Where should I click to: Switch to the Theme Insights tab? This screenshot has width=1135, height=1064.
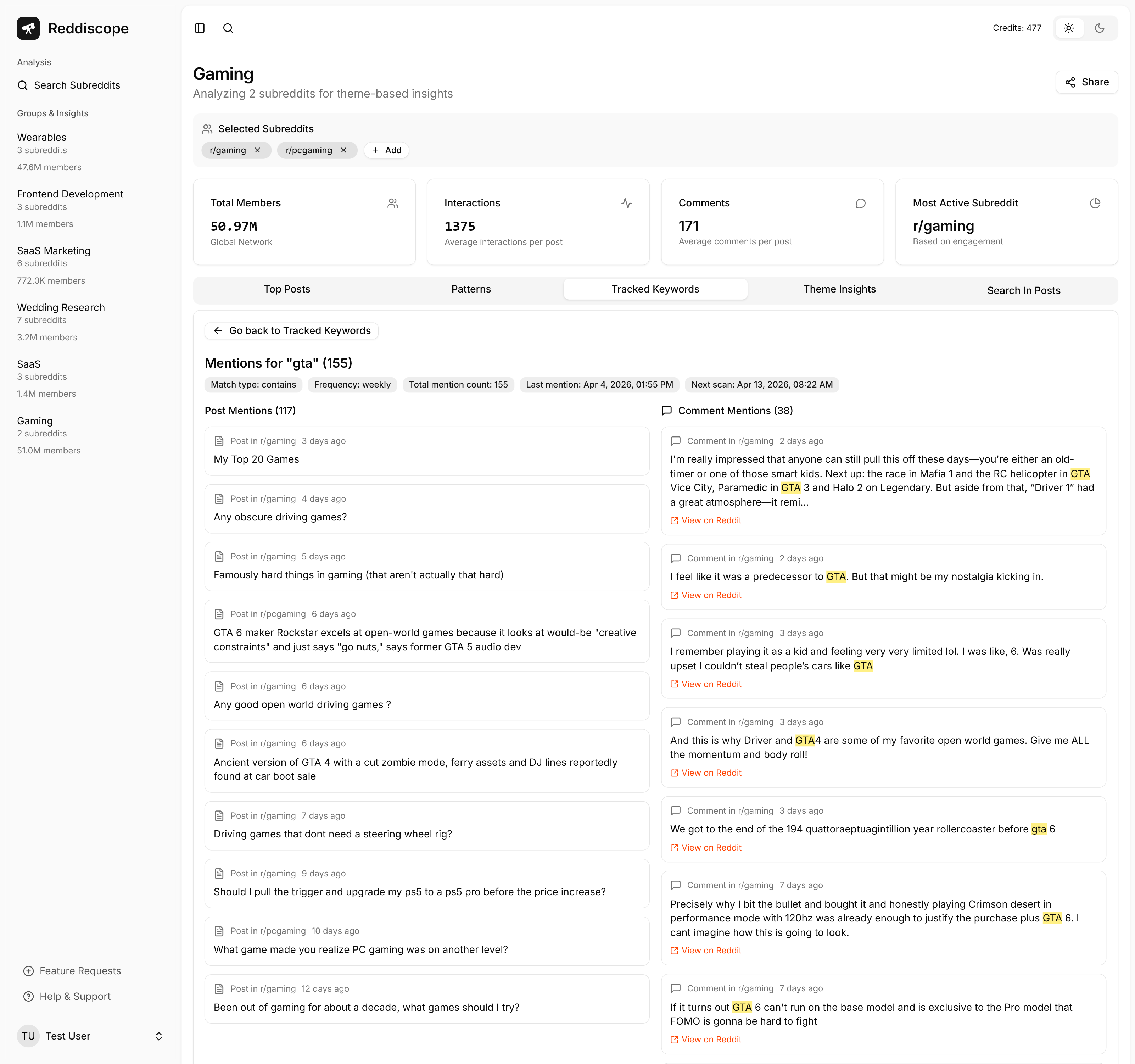[839, 289]
